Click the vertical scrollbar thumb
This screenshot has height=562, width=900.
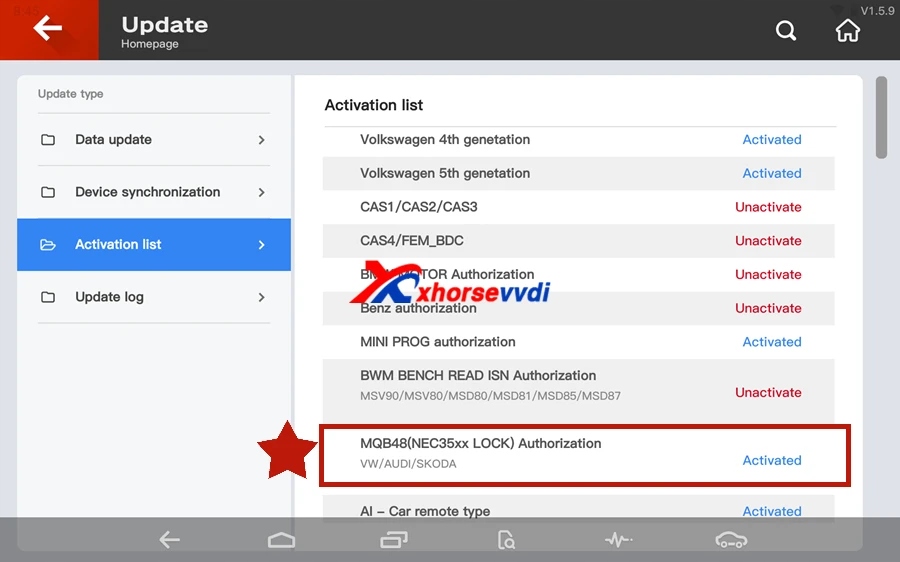tap(881, 117)
